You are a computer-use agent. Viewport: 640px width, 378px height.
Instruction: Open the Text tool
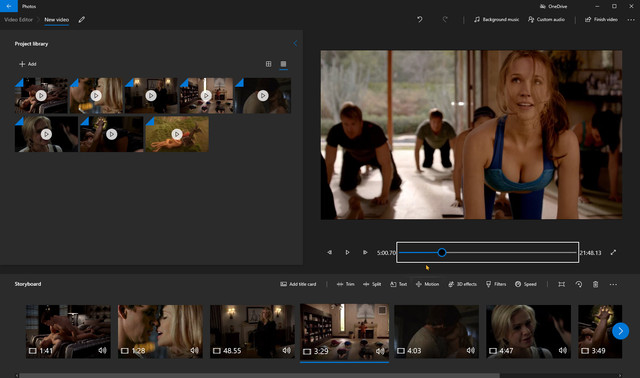(x=399, y=284)
